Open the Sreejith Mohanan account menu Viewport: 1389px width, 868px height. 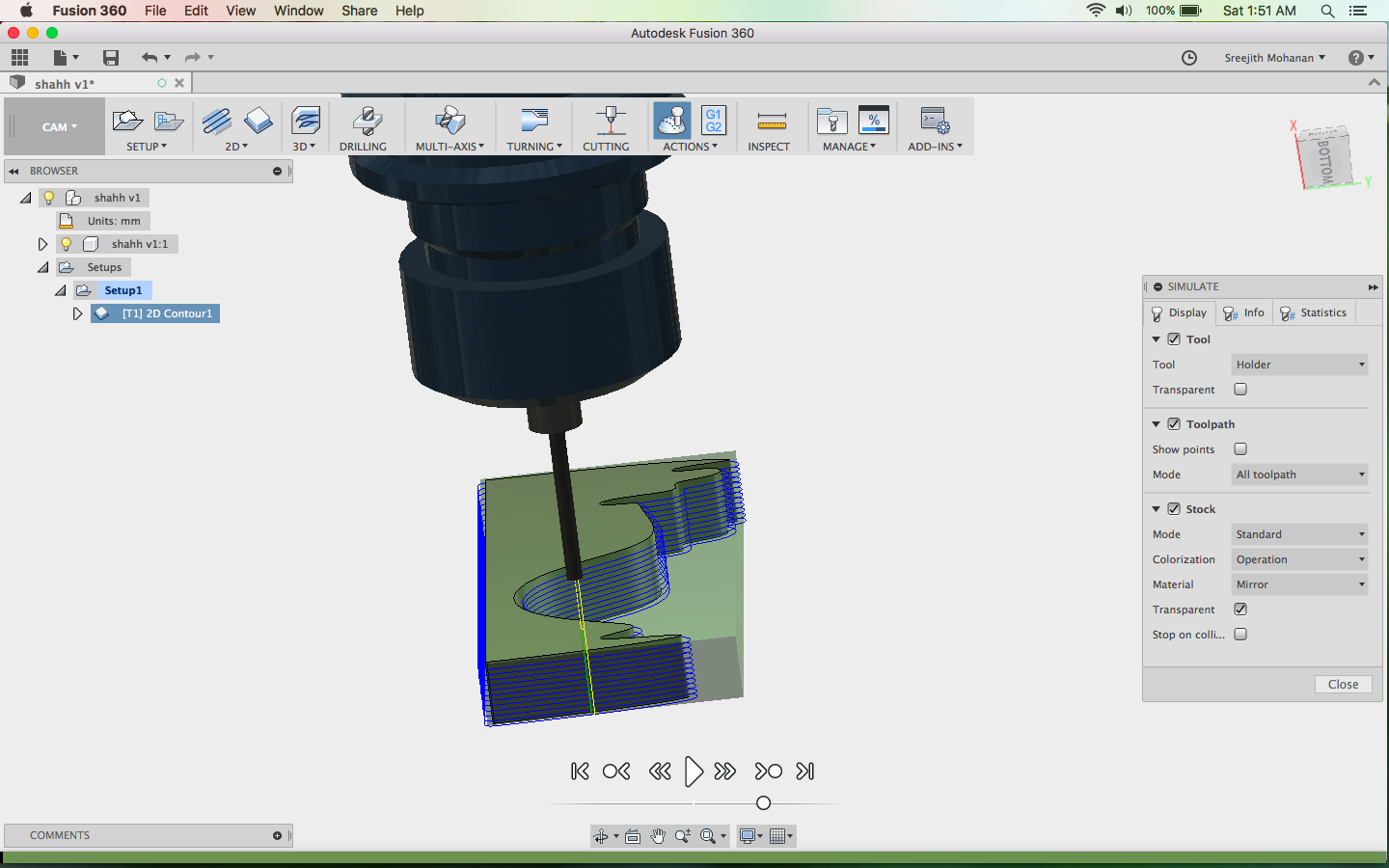pos(1274,58)
